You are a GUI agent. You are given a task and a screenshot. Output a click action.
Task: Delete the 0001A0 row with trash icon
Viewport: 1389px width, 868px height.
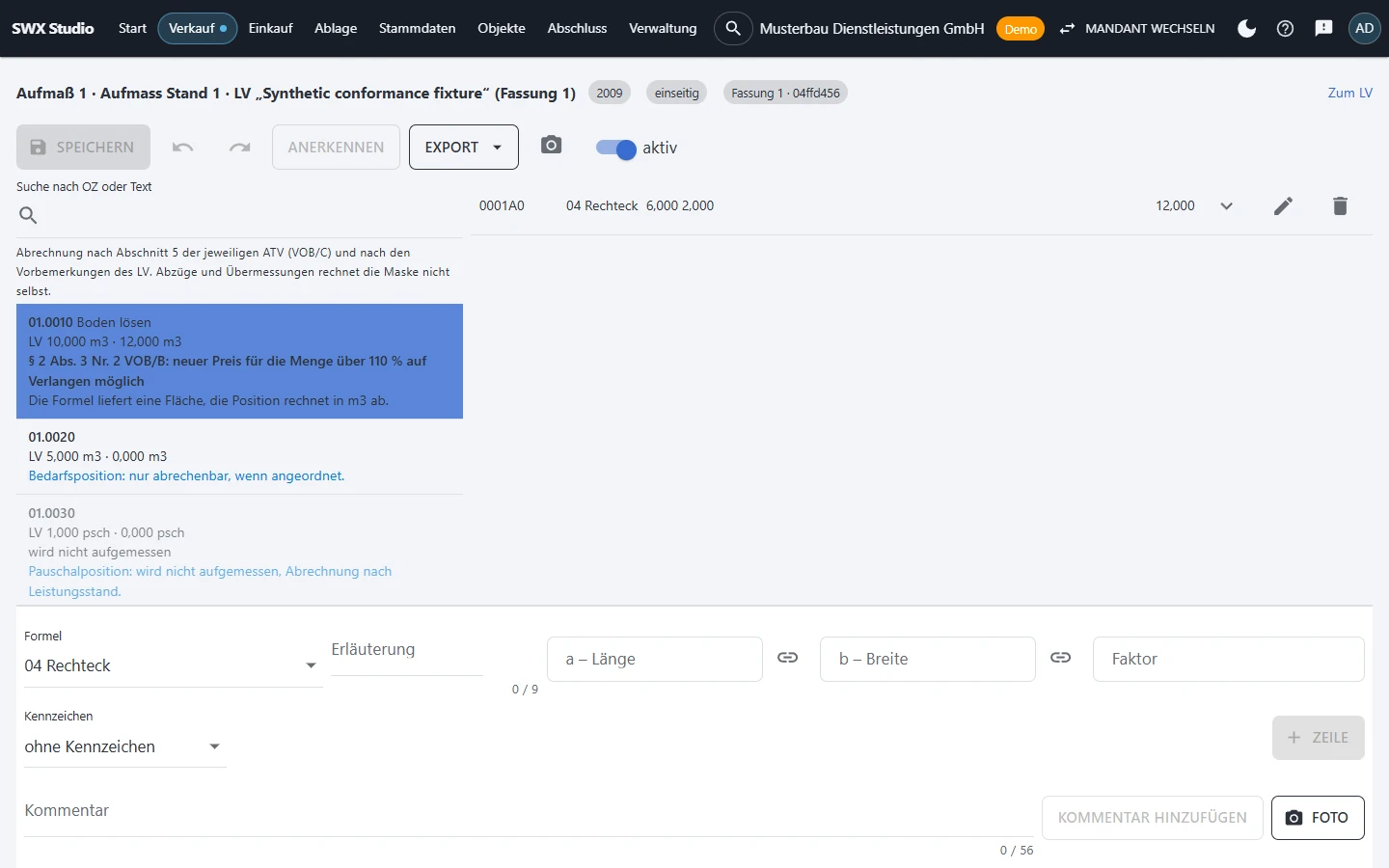click(x=1340, y=205)
